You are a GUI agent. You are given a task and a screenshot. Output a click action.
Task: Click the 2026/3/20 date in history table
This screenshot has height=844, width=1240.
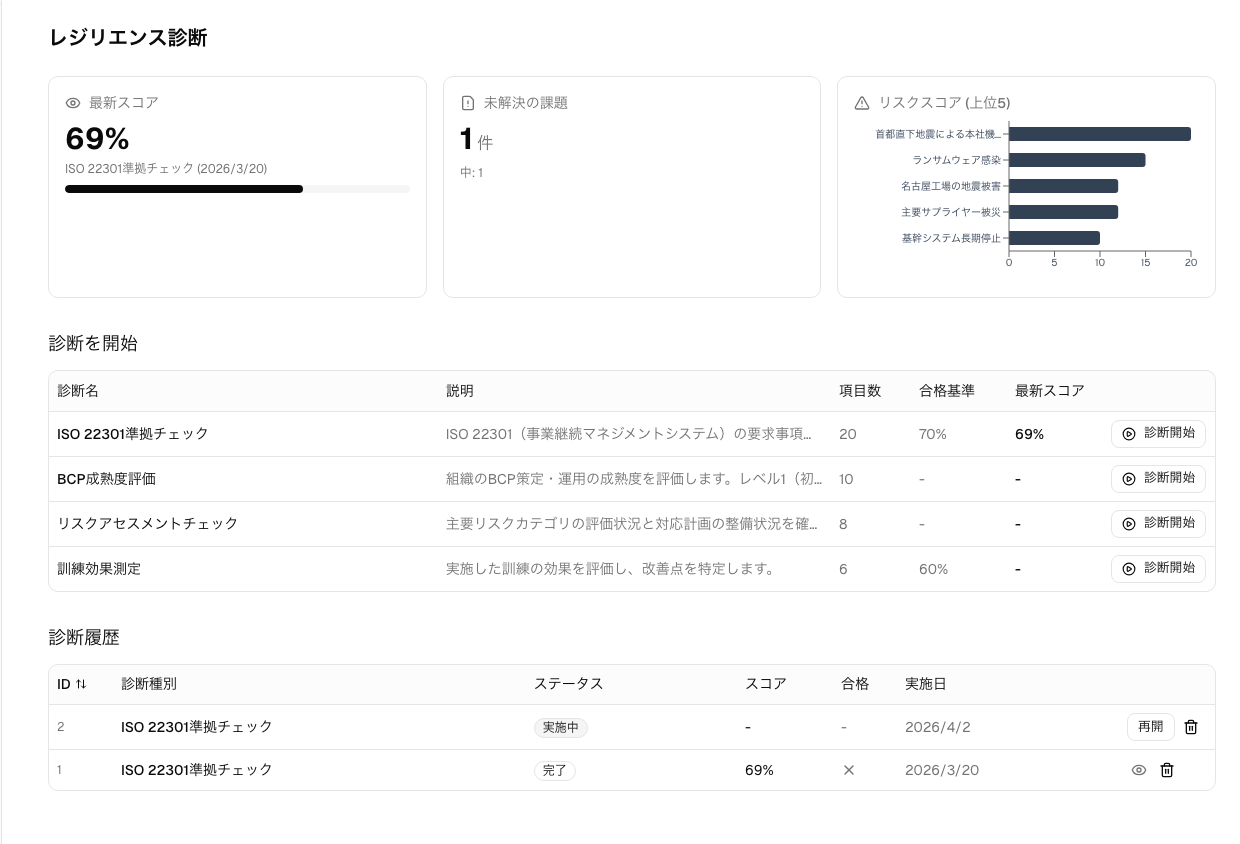[942, 770]
